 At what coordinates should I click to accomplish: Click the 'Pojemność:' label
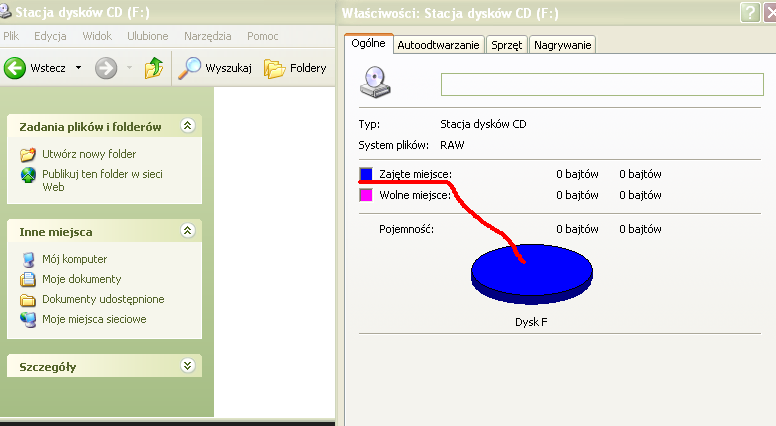[x=406, y=229]
